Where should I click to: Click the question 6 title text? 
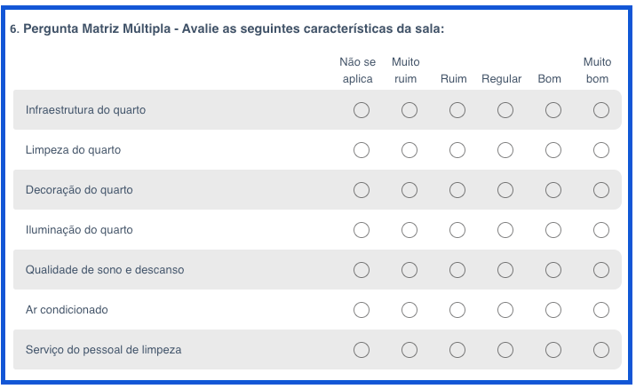point(227,29)
